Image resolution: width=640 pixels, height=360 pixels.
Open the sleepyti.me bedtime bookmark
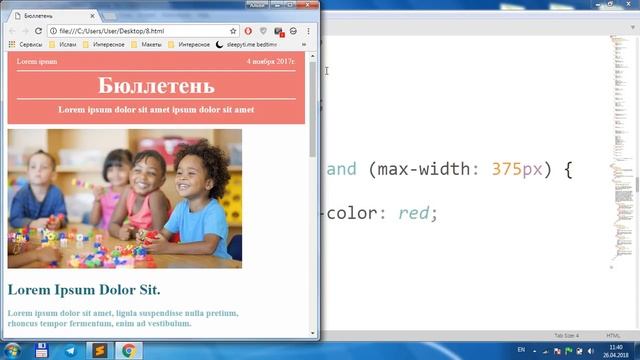[x=246, y=44]
